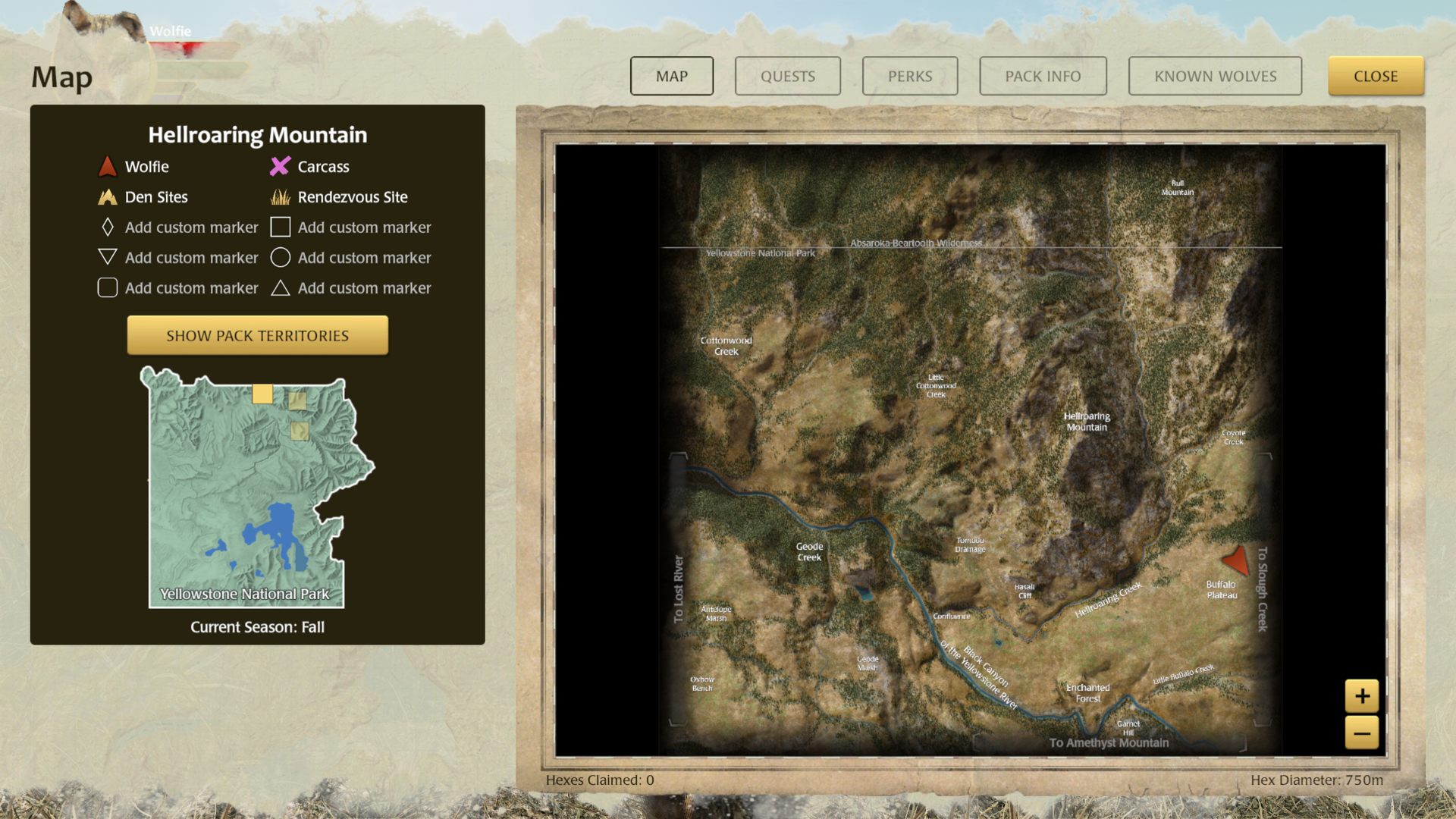Select the square custom marker icon

pyautogui.click(x=281, y=227)
